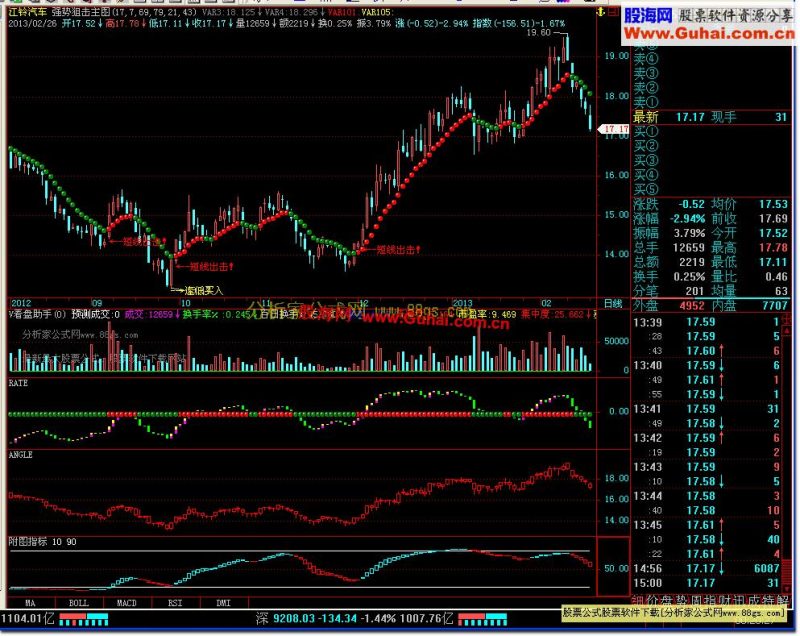
Task: Click the red-cyan breadth bars after 1007.76亿
Action: (483, 619)
